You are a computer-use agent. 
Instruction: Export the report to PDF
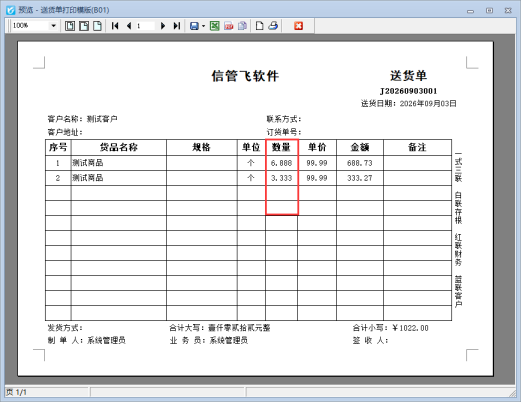tap(229, 26)
